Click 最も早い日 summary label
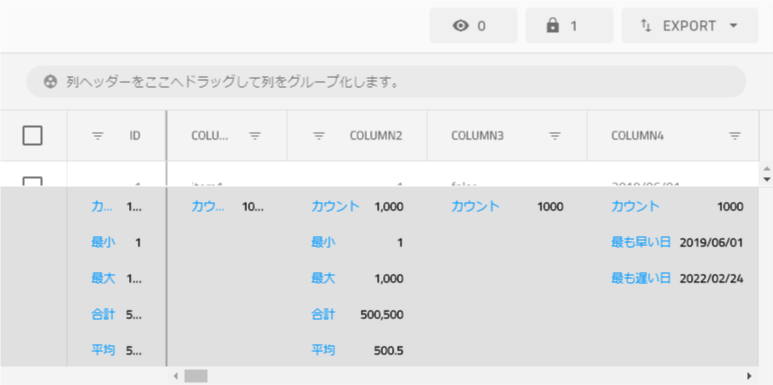 [x=641, y=243]
